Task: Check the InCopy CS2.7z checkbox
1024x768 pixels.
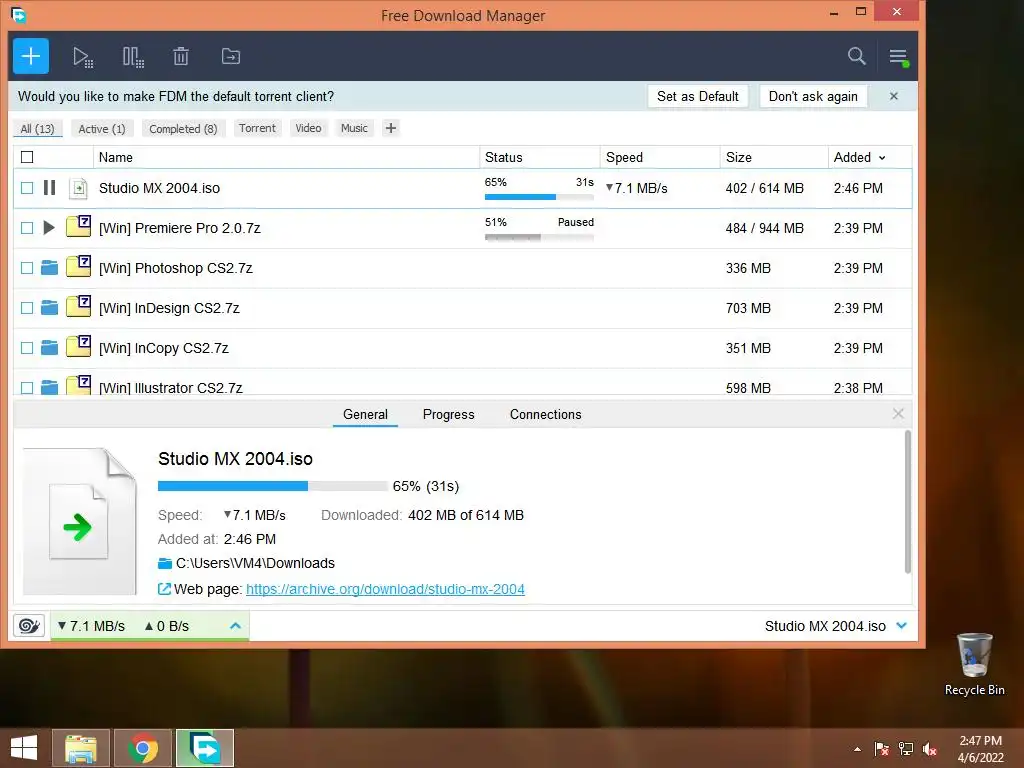Action: 27,348
